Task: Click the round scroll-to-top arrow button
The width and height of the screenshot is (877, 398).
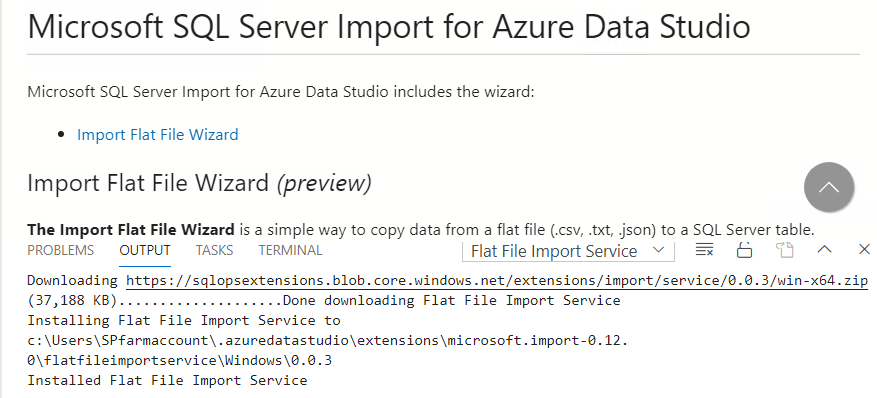Action: 829,187
